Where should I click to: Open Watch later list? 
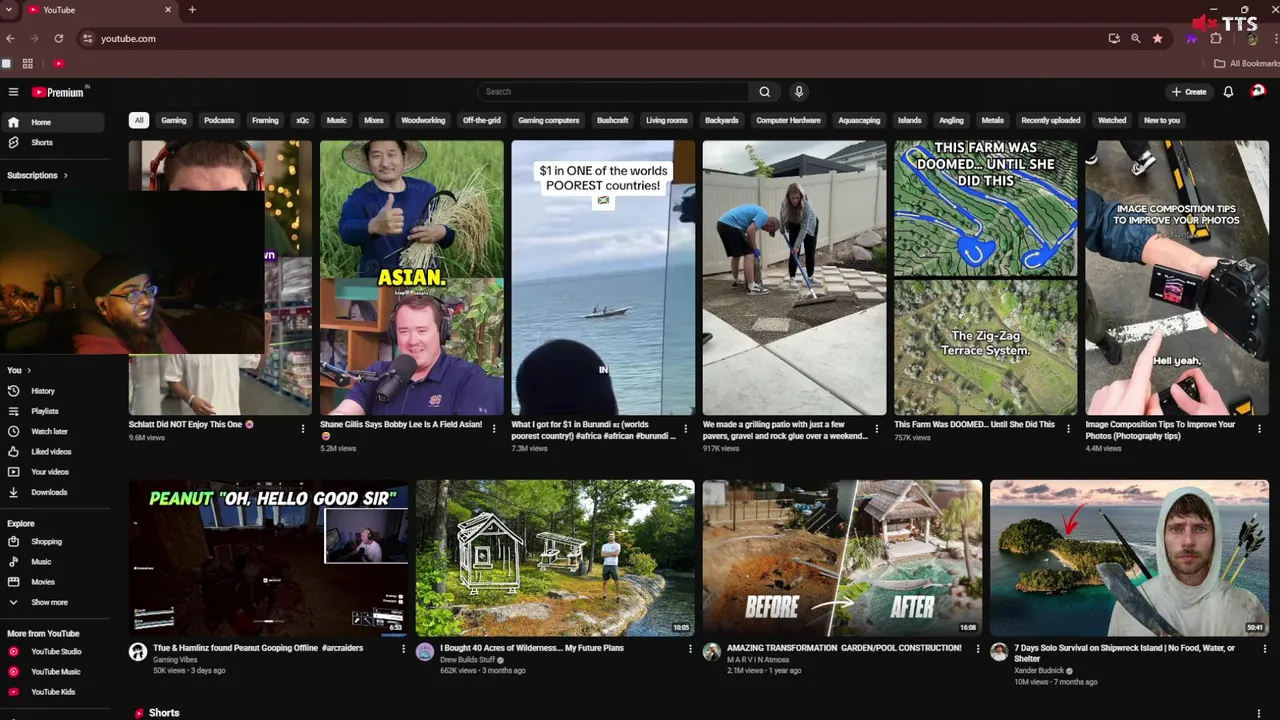coord(52,431)
